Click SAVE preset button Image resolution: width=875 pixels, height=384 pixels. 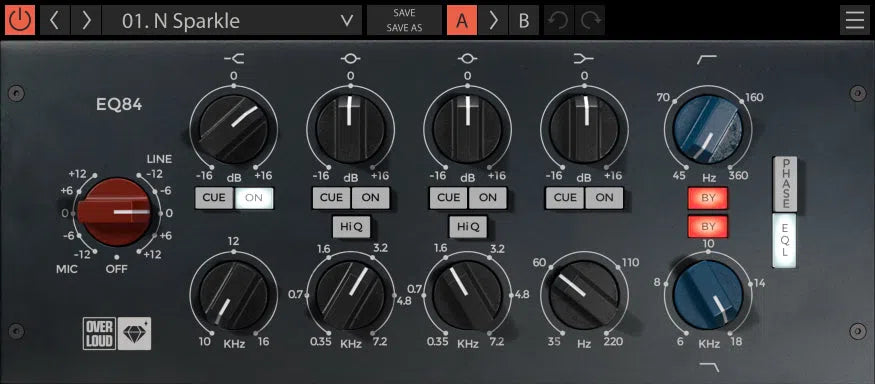click(x=404, y=13)
